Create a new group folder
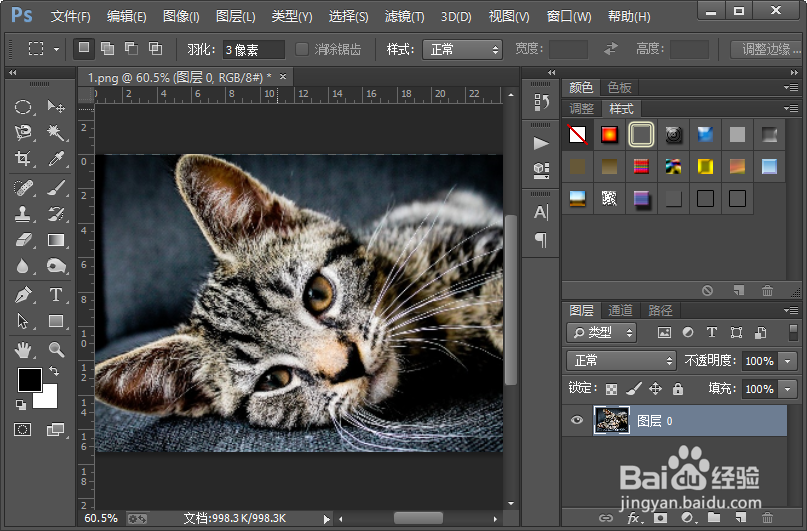807x531 pixels. click(x=714, y=518)
